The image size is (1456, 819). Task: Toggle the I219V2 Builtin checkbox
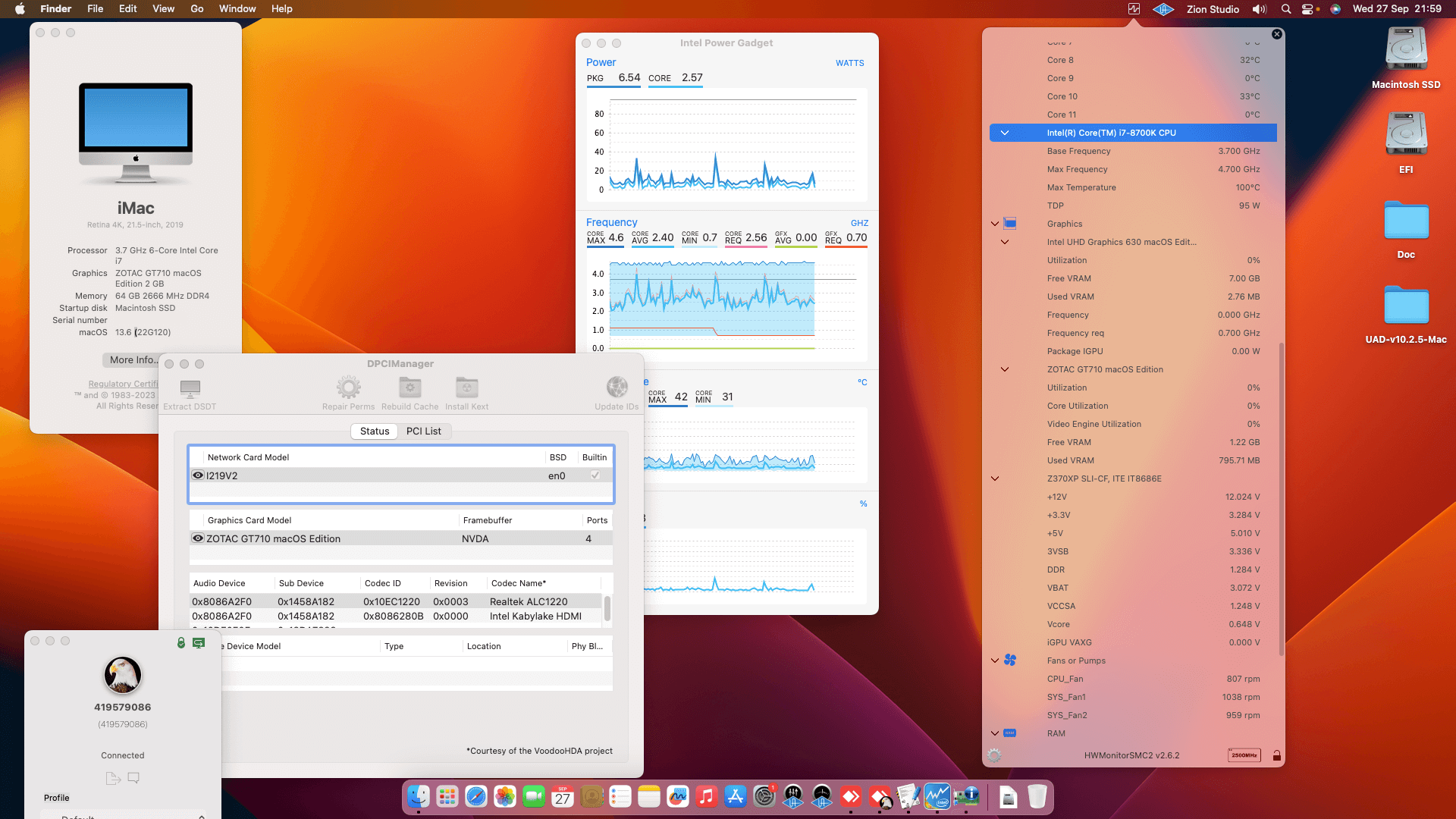[x=595, y=475]
